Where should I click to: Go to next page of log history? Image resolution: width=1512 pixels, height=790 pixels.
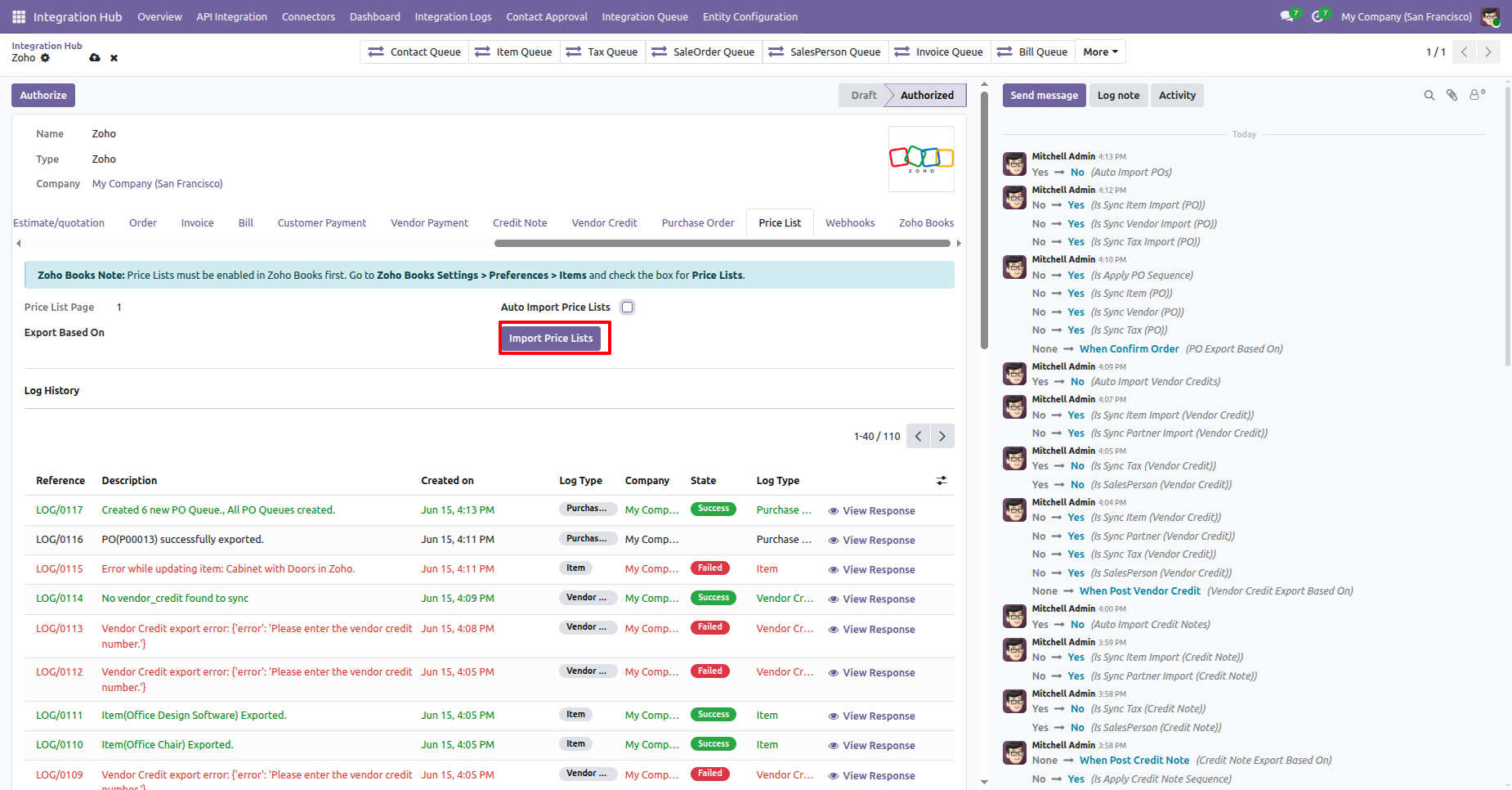942,436
